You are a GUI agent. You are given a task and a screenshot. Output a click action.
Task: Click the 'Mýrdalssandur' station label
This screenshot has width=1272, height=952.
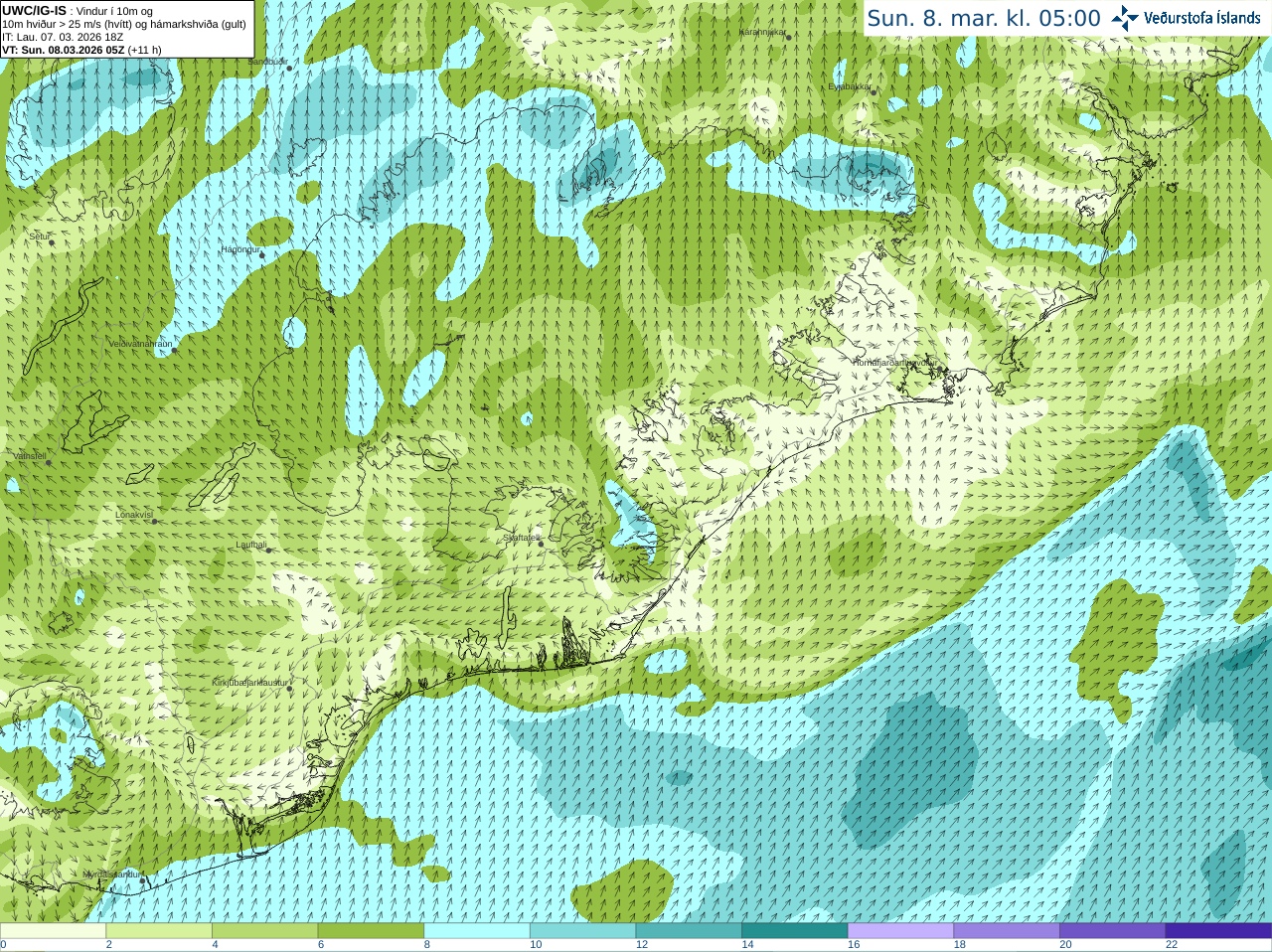tap(112, 874)
